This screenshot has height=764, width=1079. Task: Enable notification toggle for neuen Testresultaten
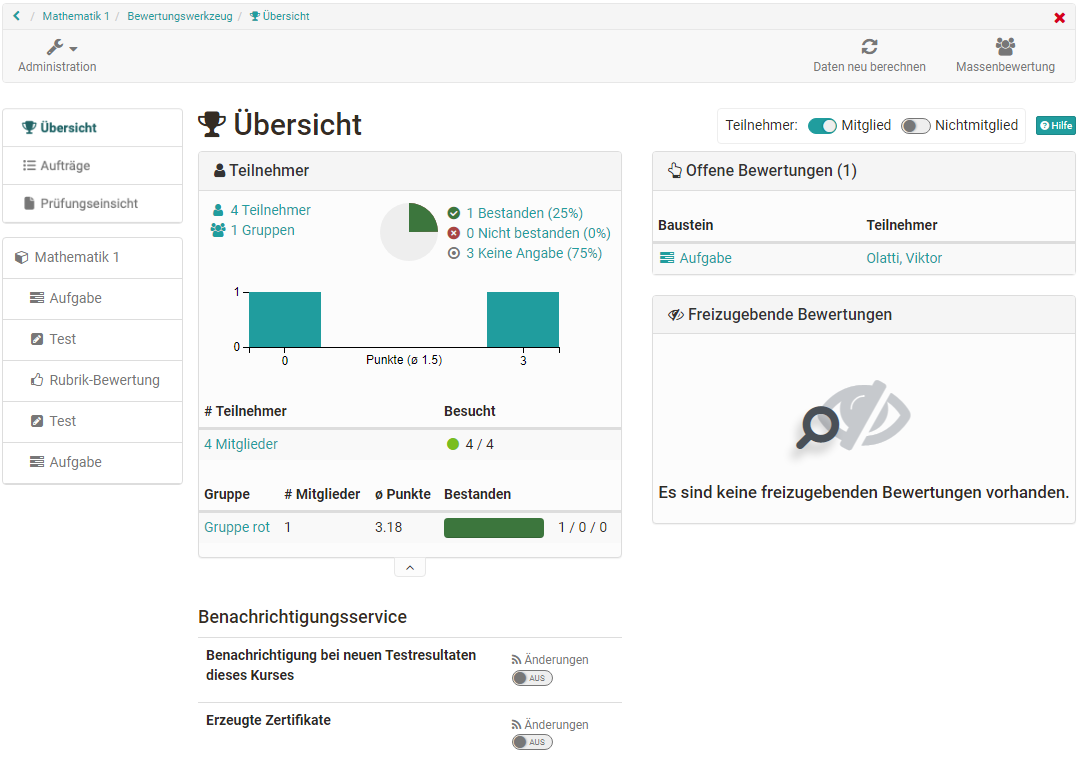[x=532, y=678]
